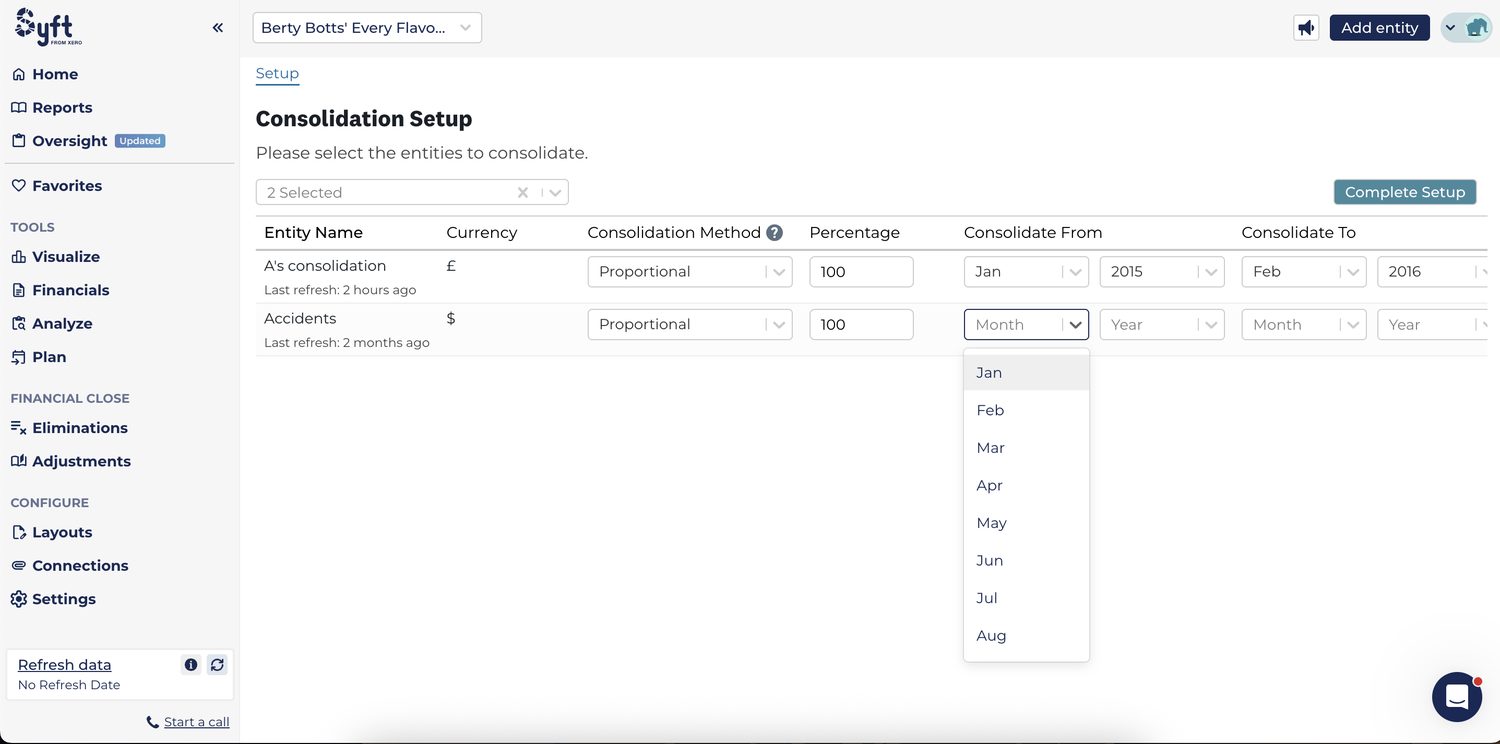Screen dimensions: 1500x744
Task: Select Jun in the month list
Action: point(1026,560)
